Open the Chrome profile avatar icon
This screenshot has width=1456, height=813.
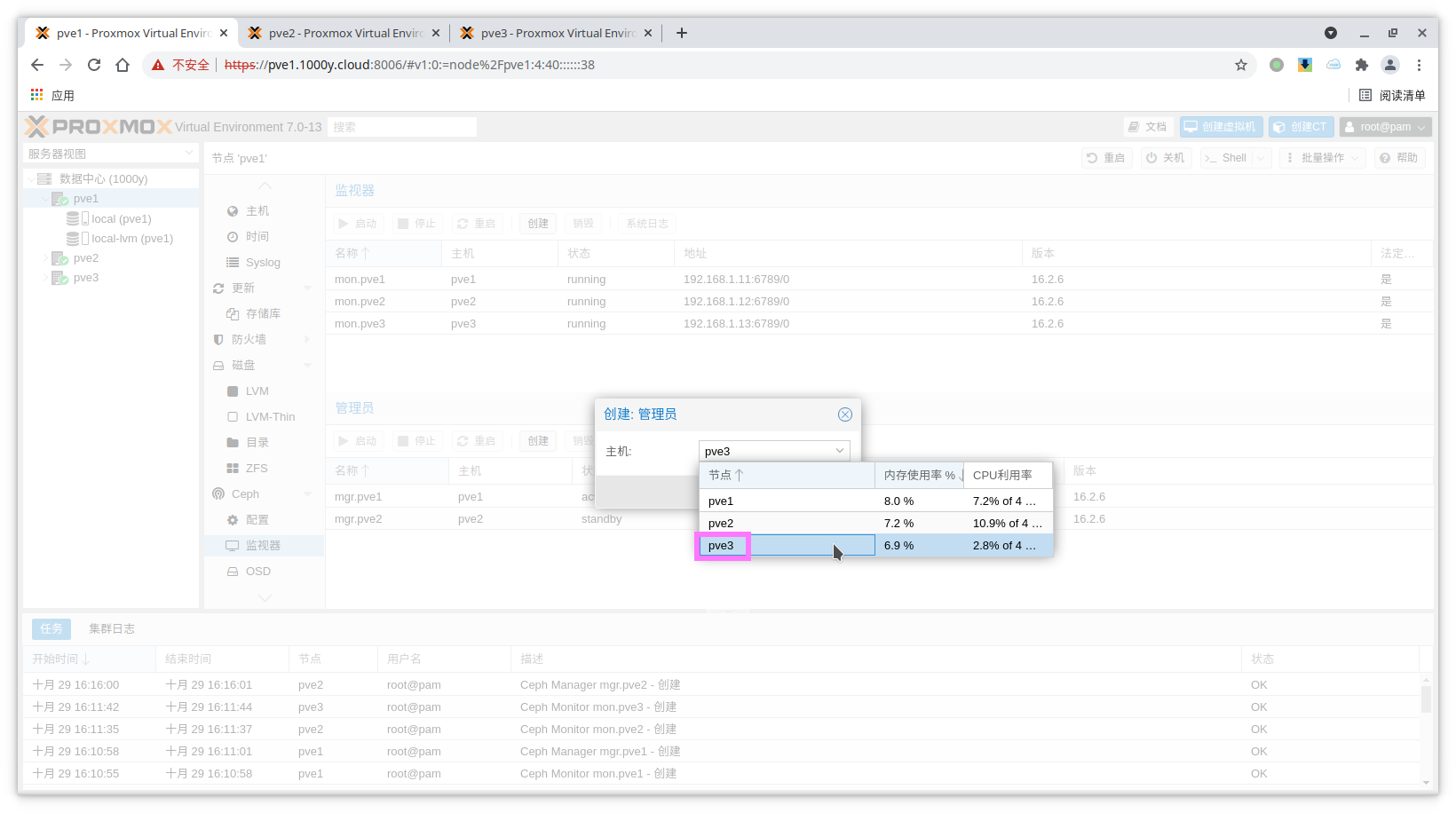[x=1390, y=65]
